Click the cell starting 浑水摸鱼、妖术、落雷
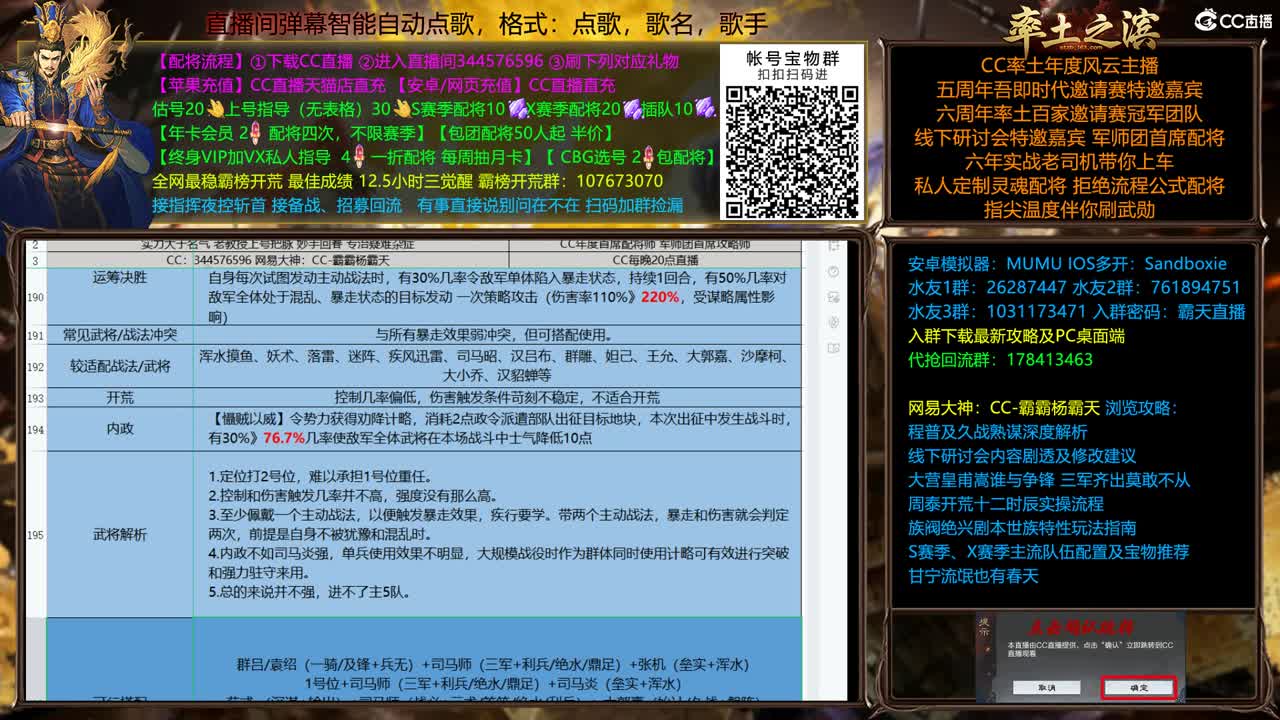 (497, 367)
